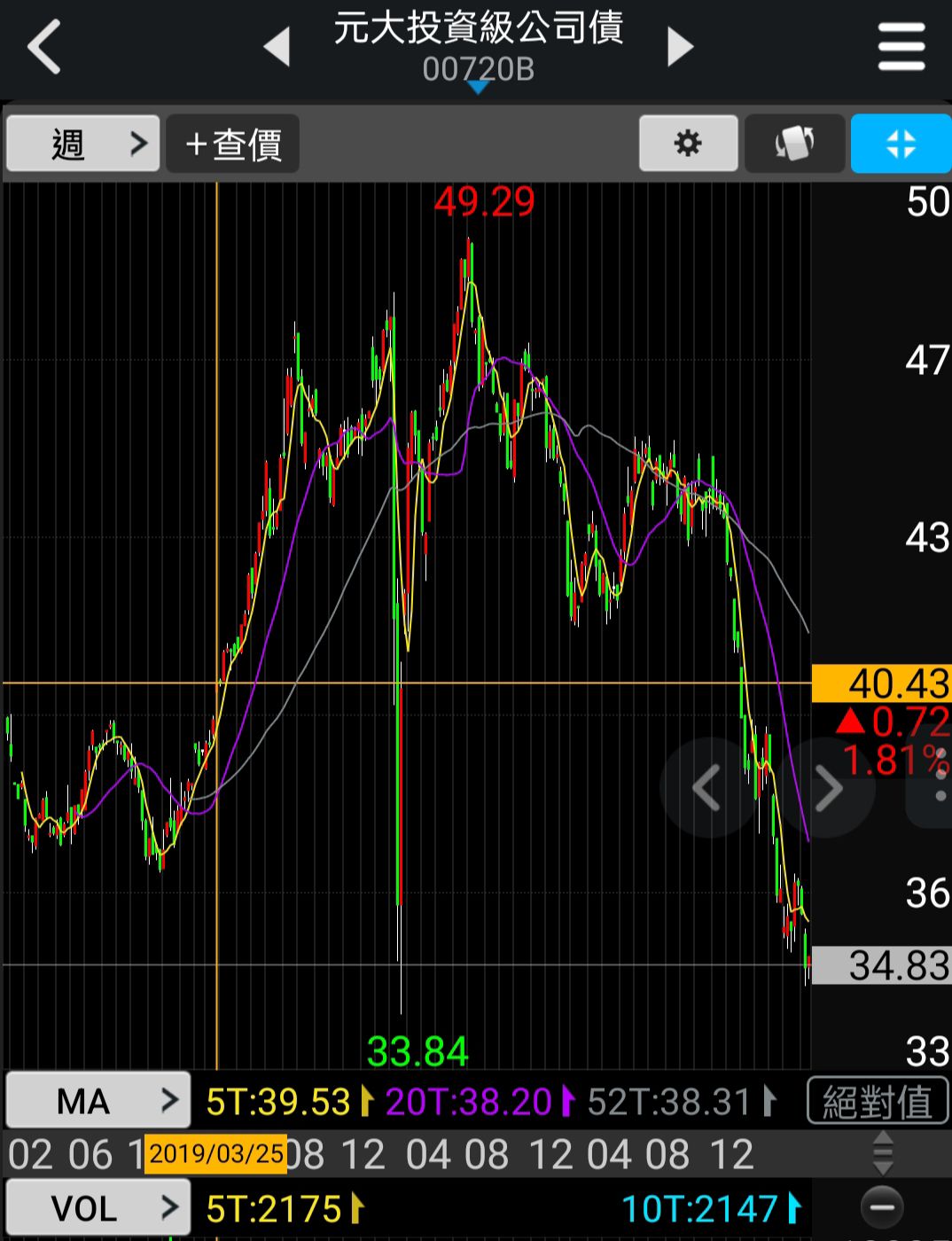Zoom out chart with minus button
The width and height of the screenshot is (952, 1241).
[x=882, y=1207]
